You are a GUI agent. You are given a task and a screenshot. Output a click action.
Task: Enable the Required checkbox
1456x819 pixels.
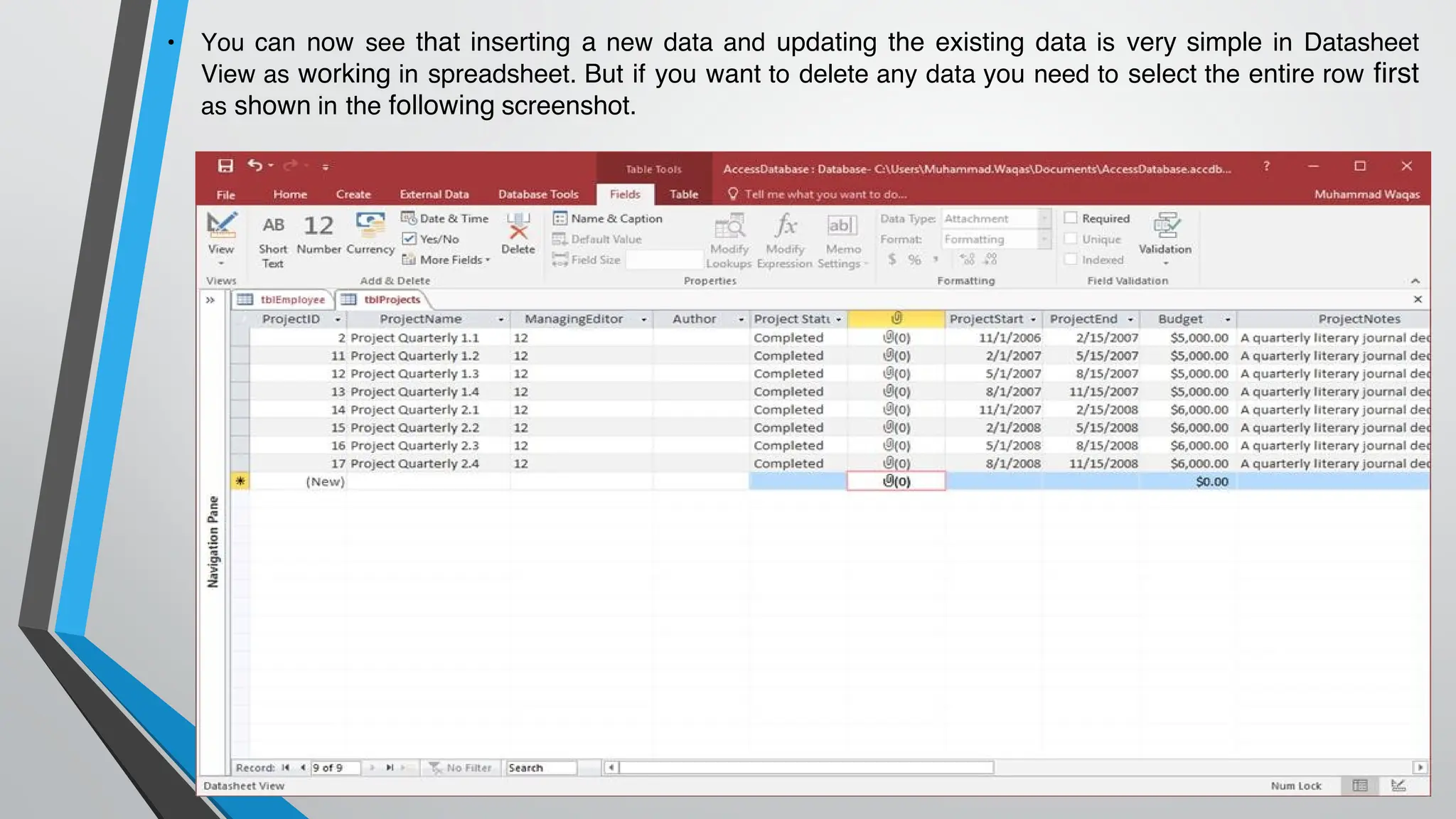pos(1071,218)
